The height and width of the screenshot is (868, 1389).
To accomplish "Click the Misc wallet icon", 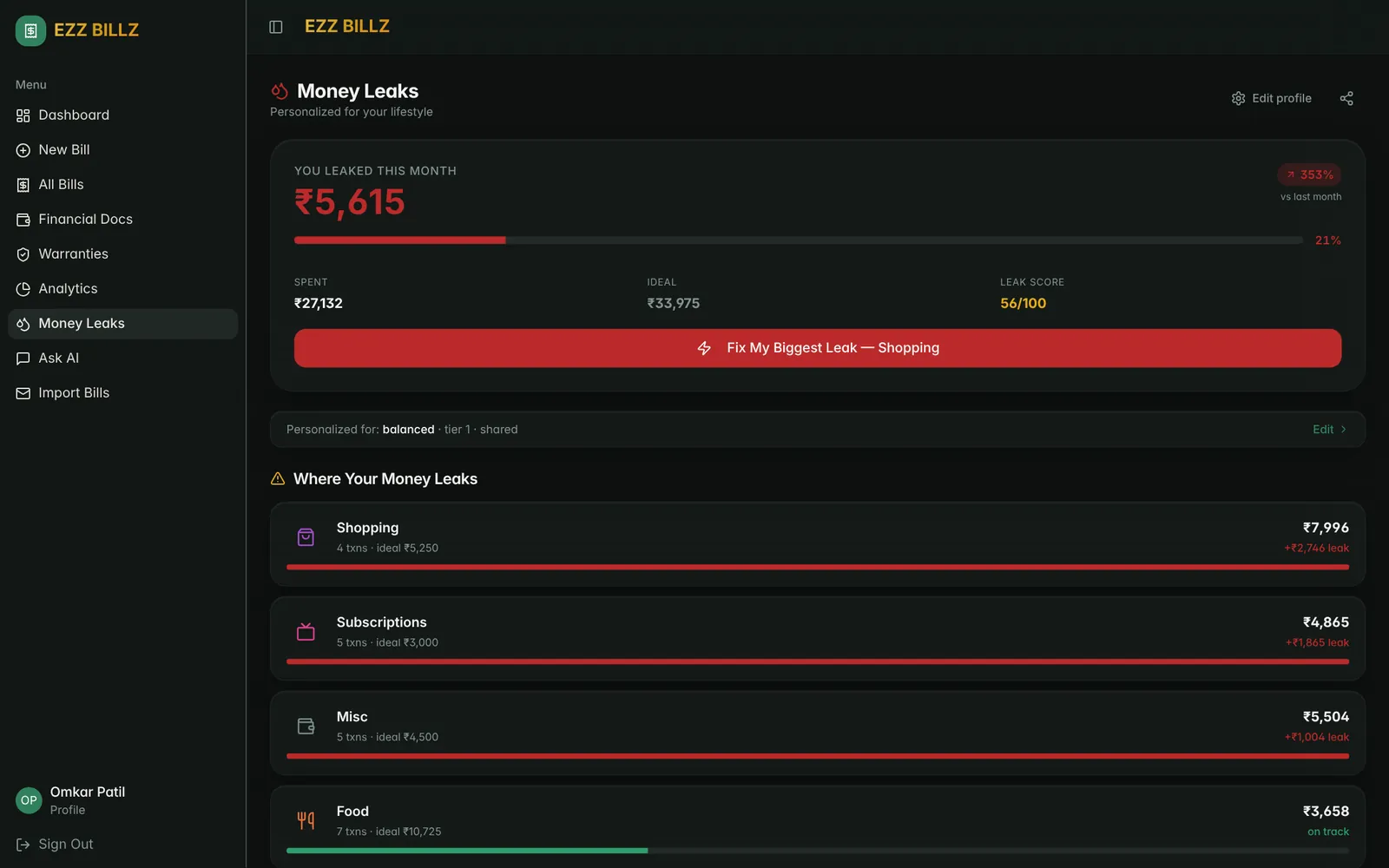I will click(x=306, y=727).
